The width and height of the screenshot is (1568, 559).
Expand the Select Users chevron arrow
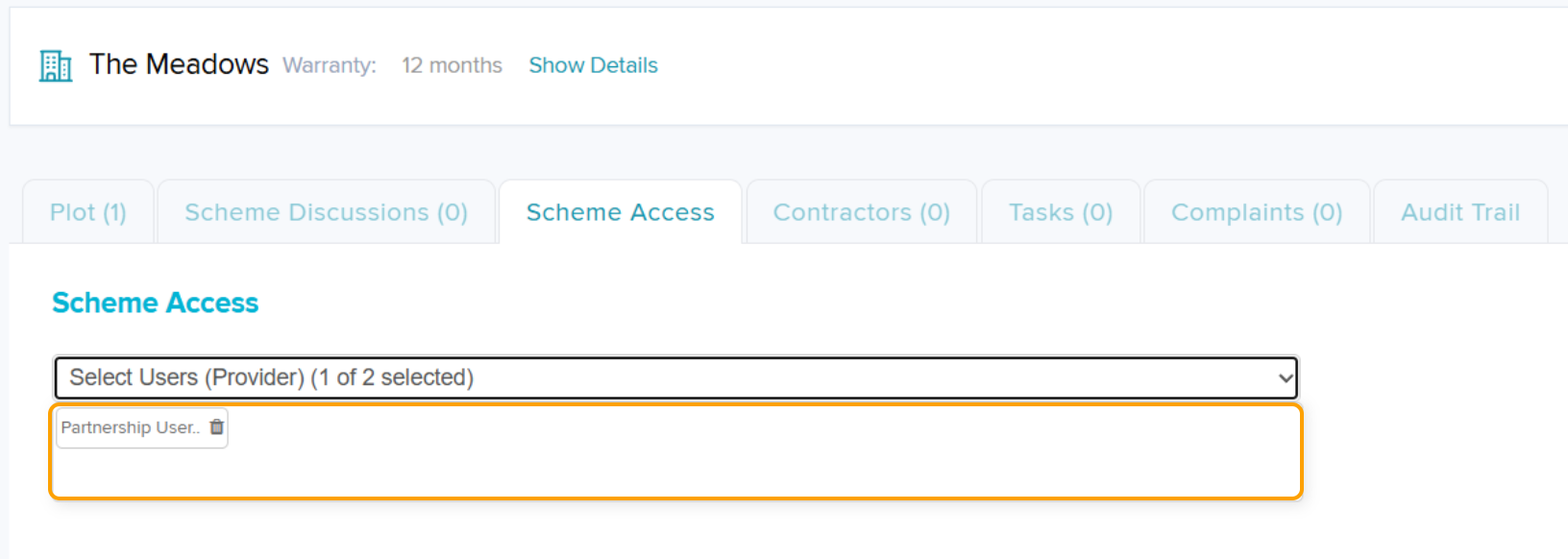tap(1286, 378)
